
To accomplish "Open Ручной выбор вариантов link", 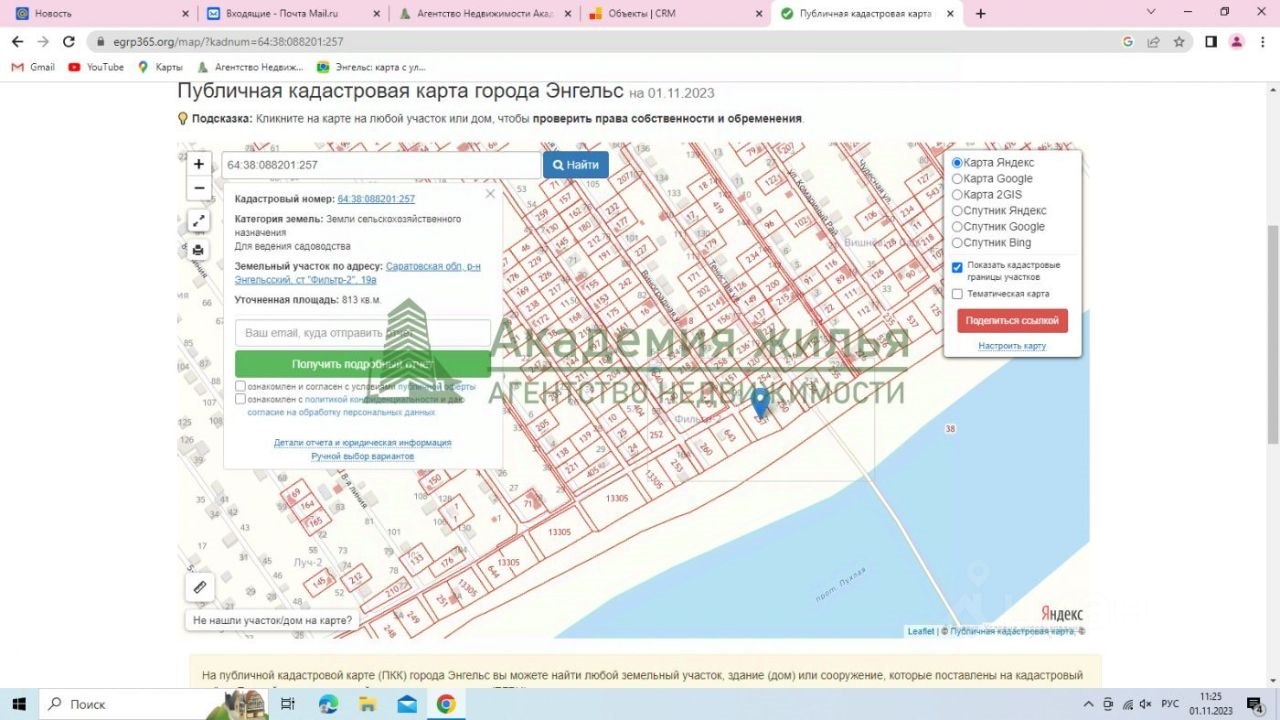I will 362,456.
